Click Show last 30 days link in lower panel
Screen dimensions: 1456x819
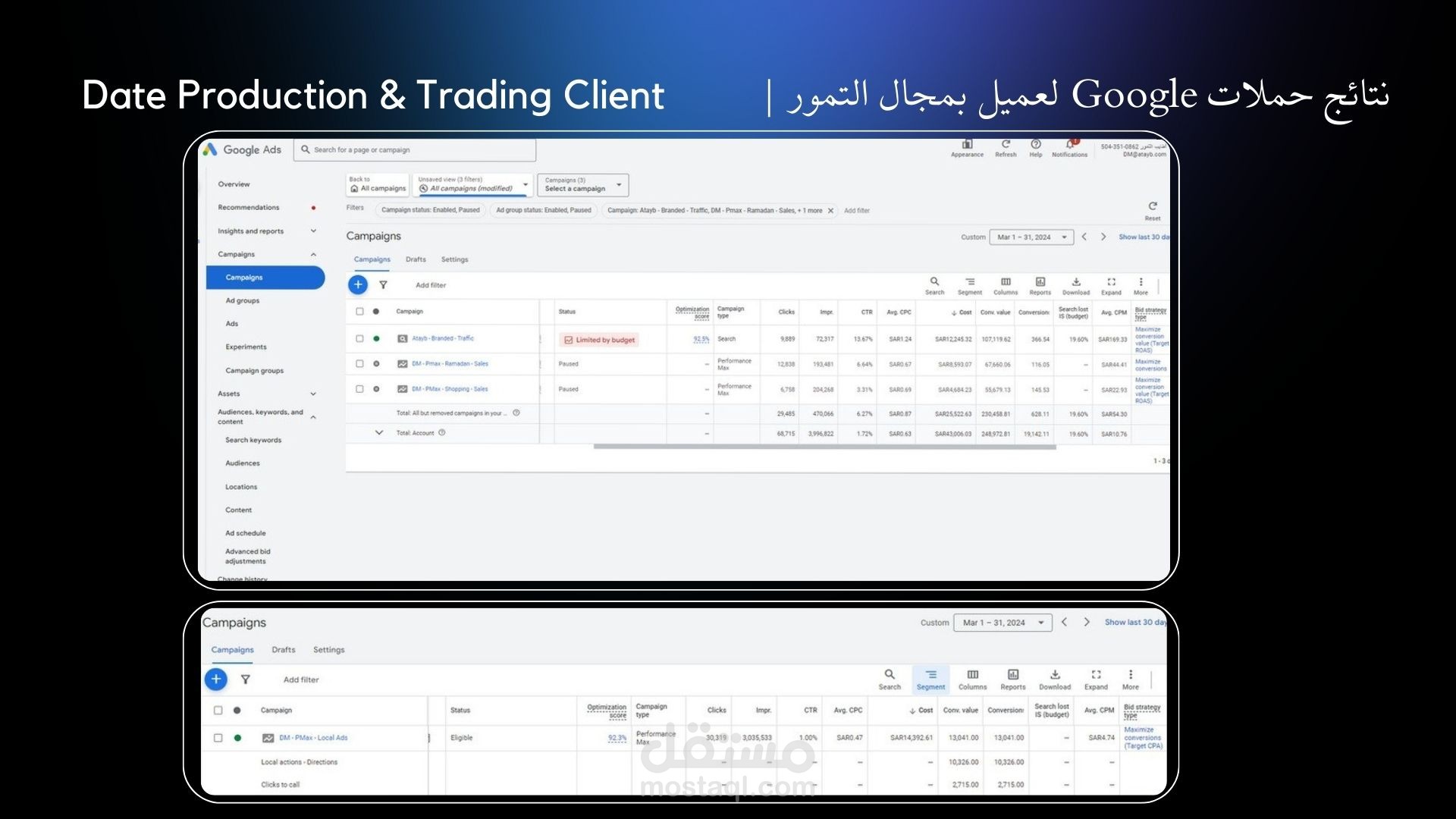(1134, 623)
